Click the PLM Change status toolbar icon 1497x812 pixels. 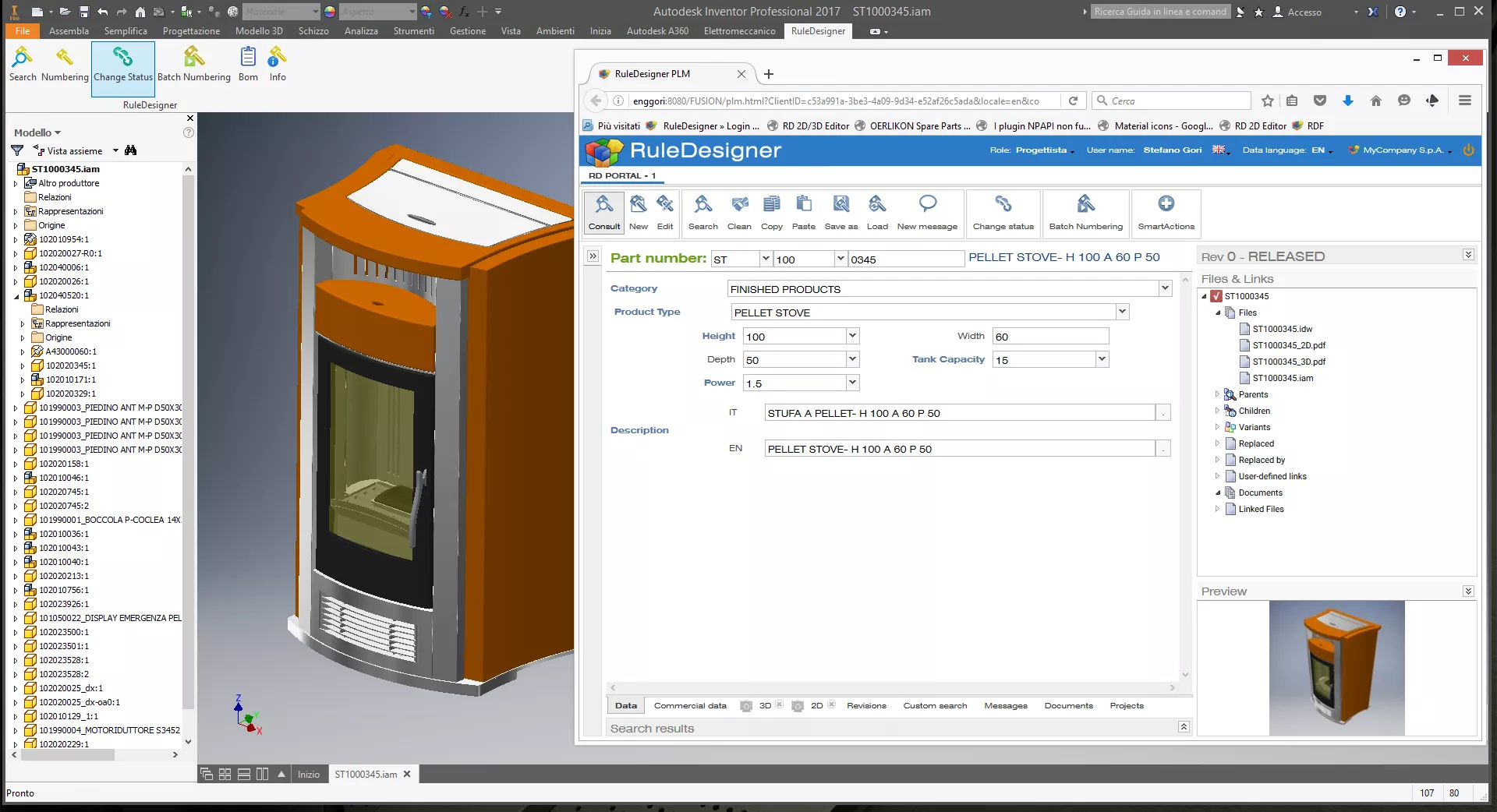click(1003, 212)
